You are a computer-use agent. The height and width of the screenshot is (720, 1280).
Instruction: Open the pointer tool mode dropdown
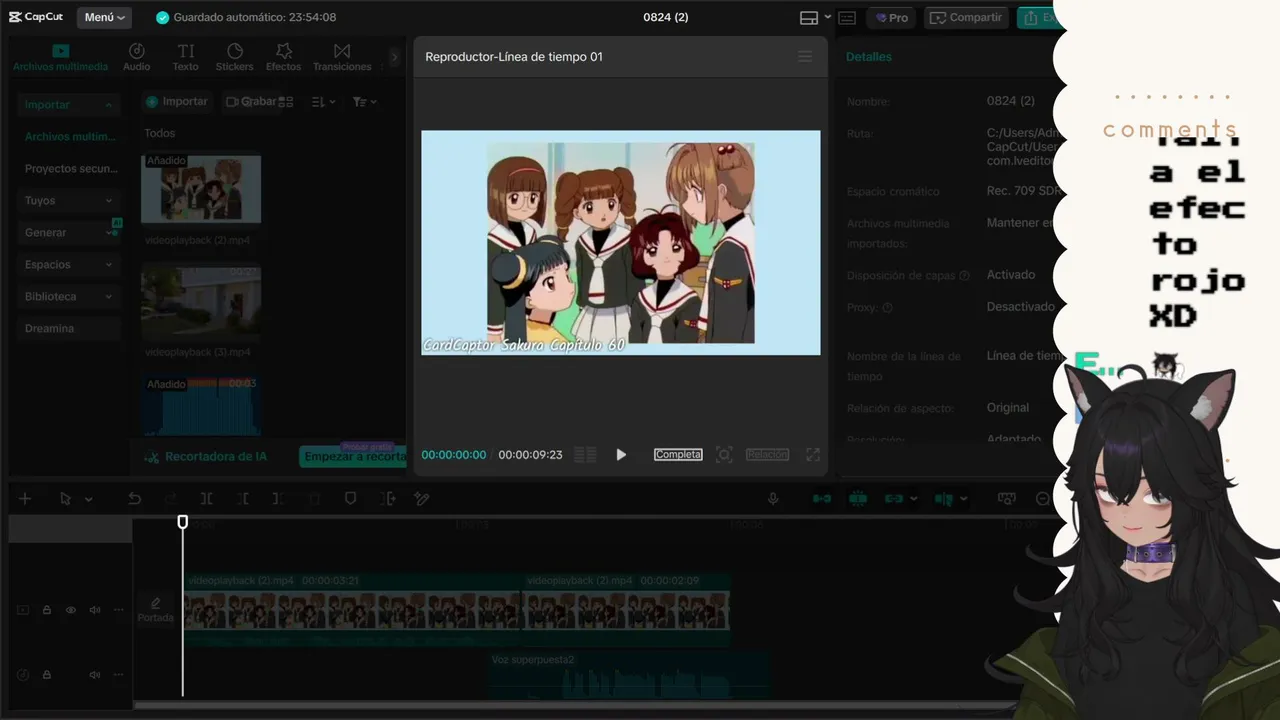[x=88, y=499]
